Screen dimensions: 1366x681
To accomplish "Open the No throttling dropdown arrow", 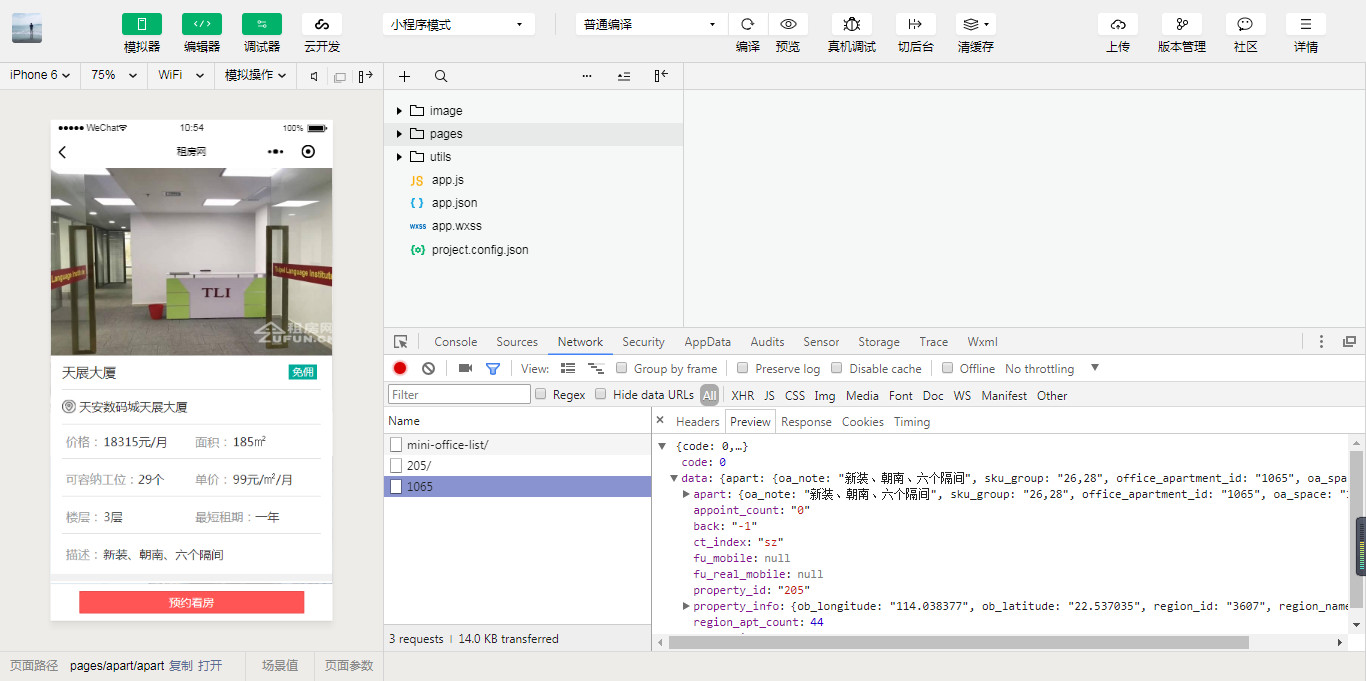I will tap(1095, 368).
